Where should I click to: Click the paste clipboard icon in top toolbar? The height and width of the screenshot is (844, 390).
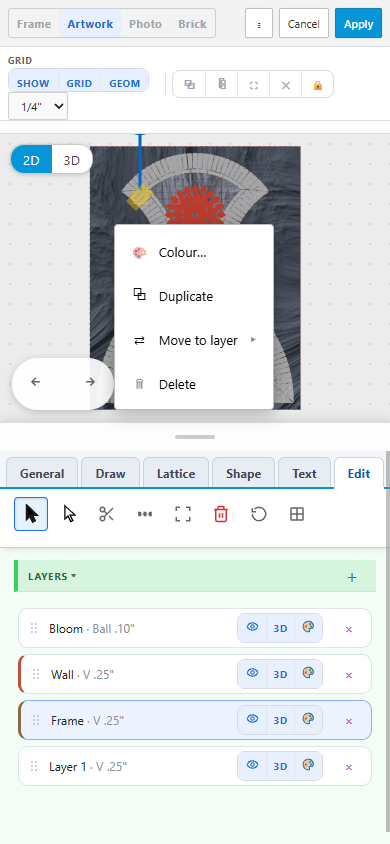coord(222,85)
